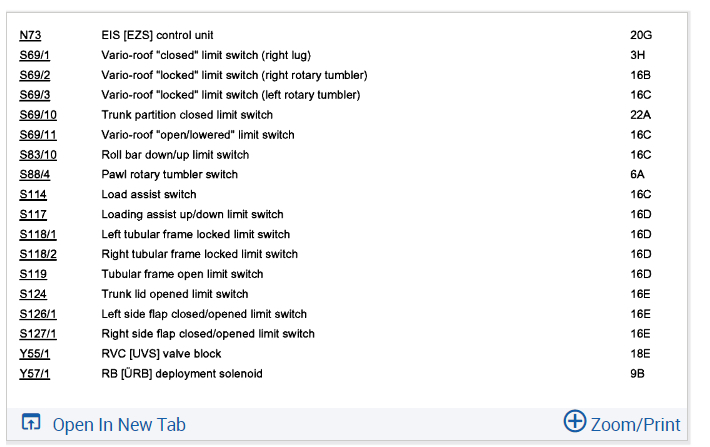Click the Open In New Tab icon
This screenshot has height=447, width=710.
tap(31, 423)
